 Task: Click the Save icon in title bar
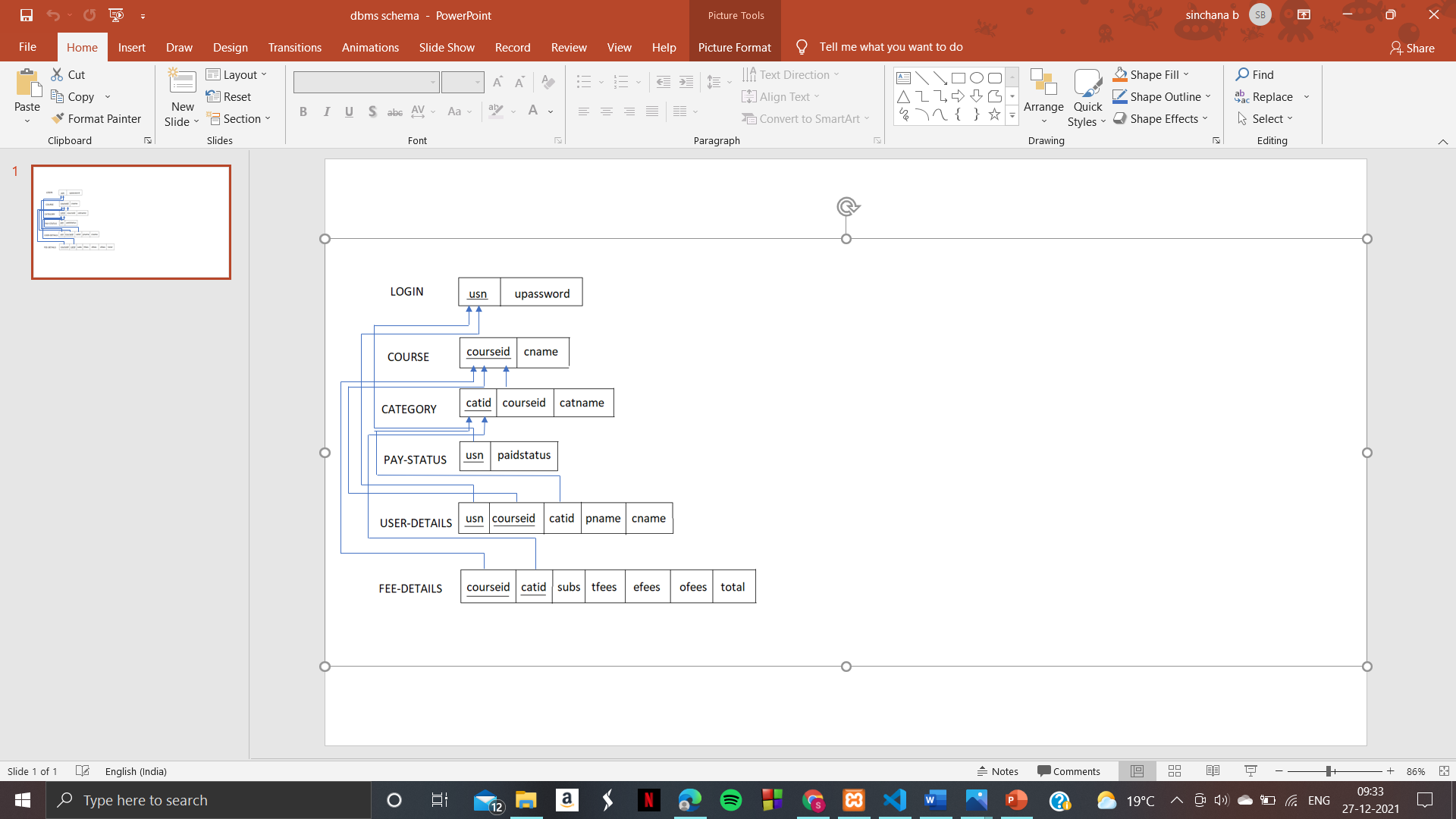27,15
